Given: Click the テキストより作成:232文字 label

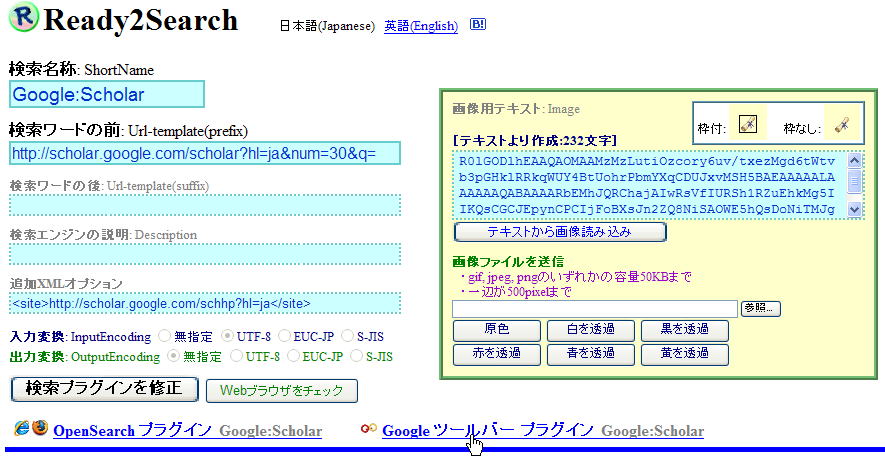Looking at the screenshot, I should pos(534,140).
